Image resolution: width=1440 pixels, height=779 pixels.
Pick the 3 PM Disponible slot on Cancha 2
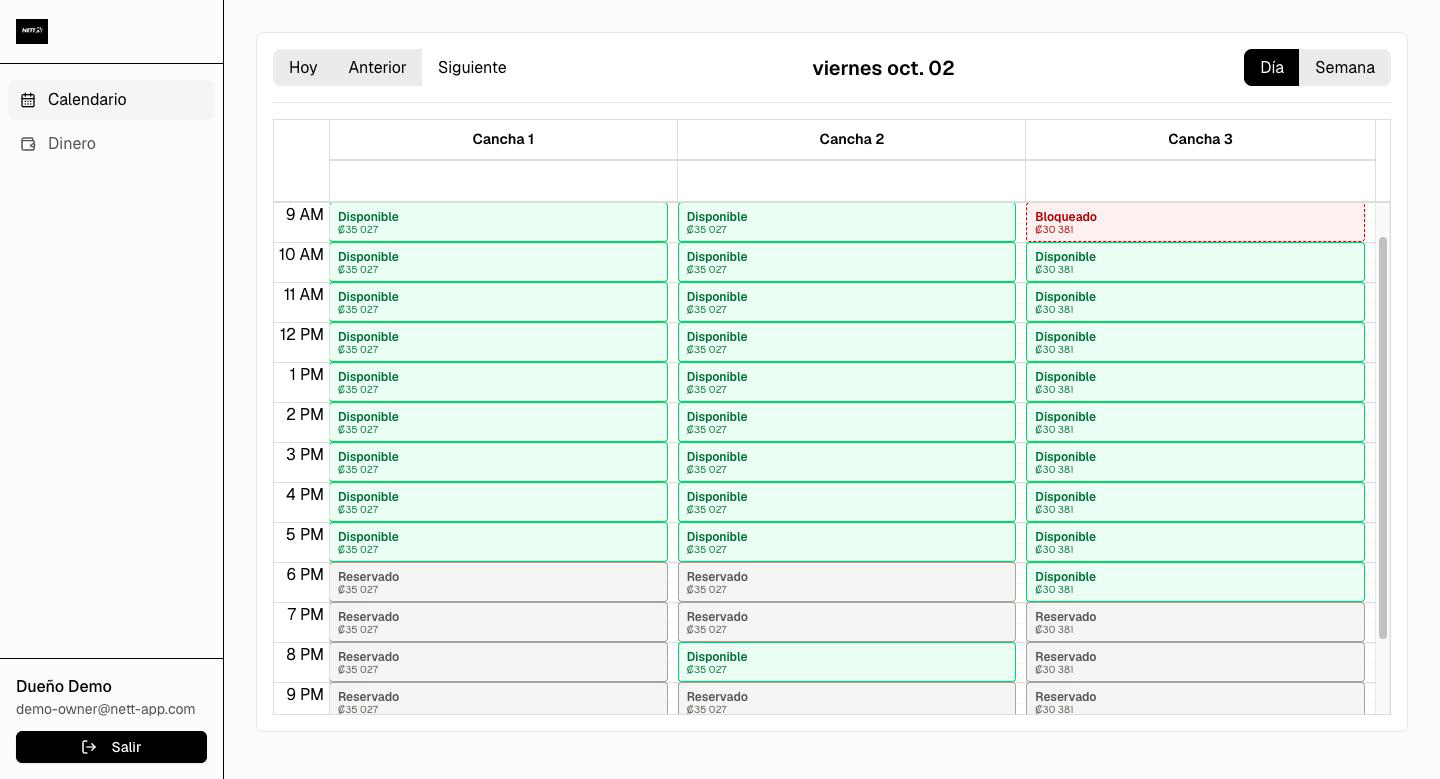847,462
